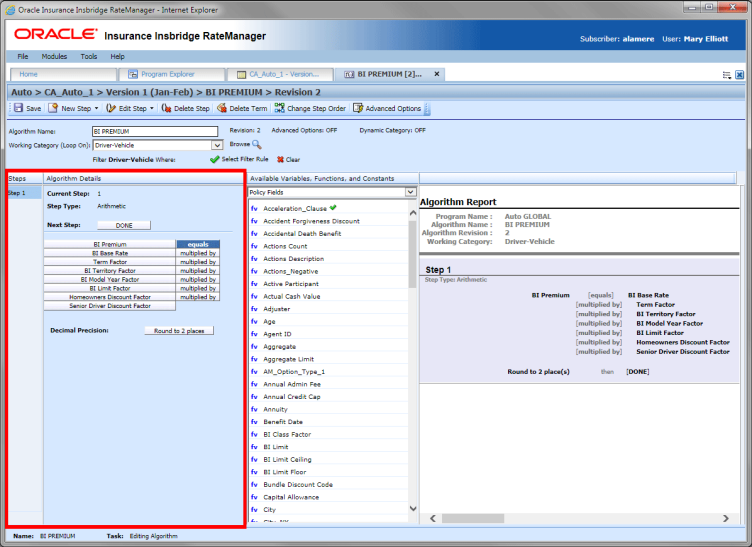Click fv icon beside Capital Allowance
The image size is (752, 547).
point(254,497)
